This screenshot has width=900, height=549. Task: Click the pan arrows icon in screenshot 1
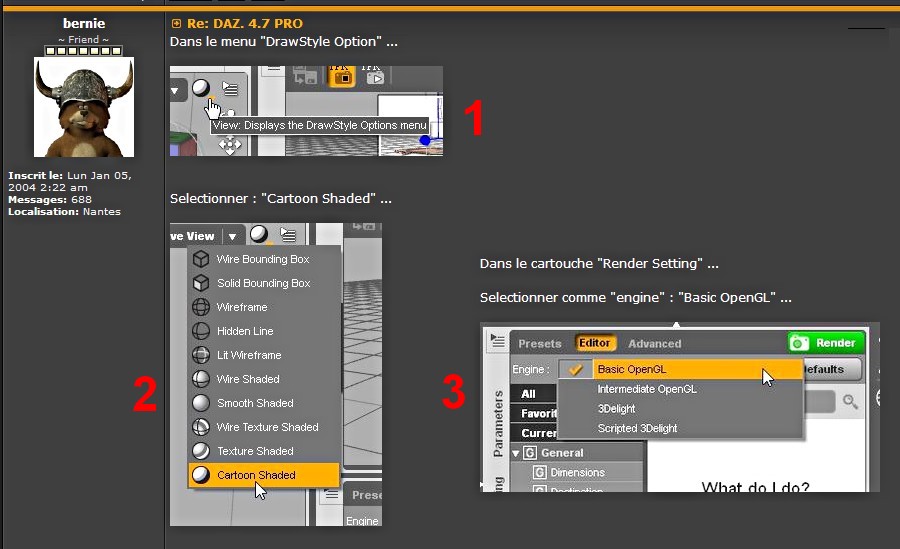pyautogui.click(x=230, y=145)
